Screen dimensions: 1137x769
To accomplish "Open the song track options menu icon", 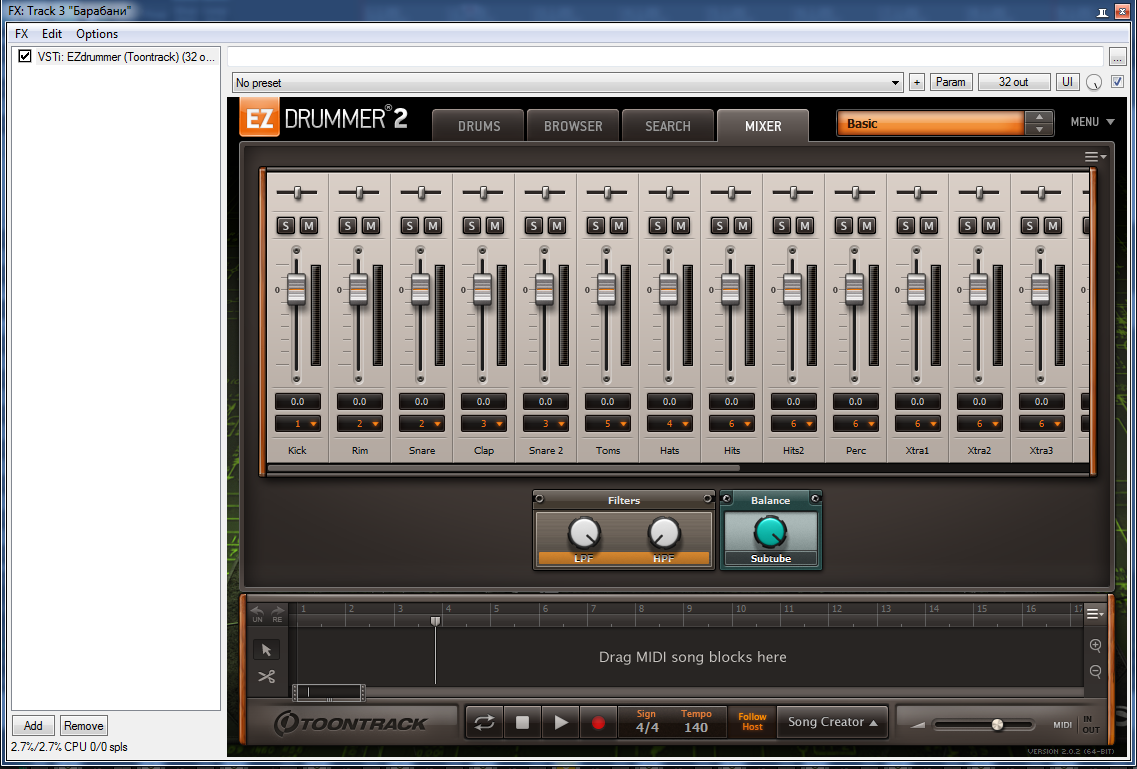I will (x=1096, y=614).
